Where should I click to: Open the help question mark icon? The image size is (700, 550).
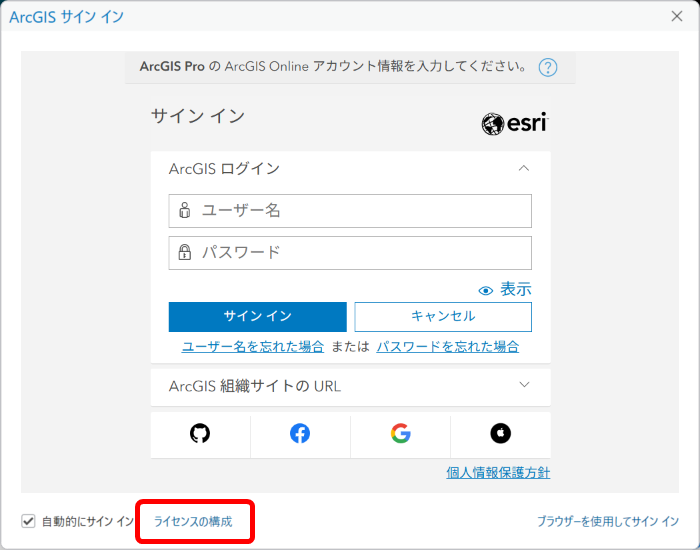click(547, 68)
